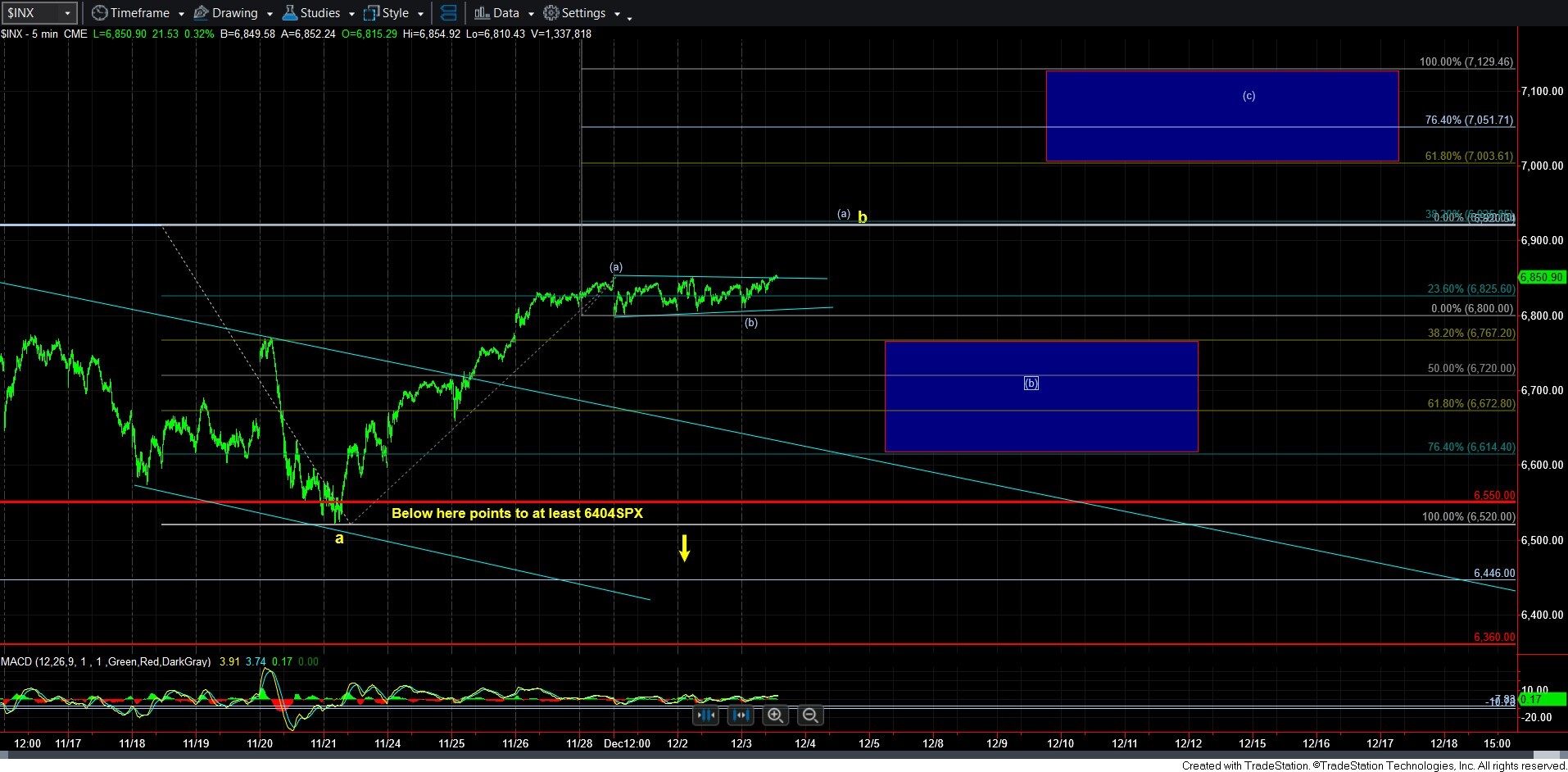
Task: Zoom out with magnifier minus
Action: point(809,715)
